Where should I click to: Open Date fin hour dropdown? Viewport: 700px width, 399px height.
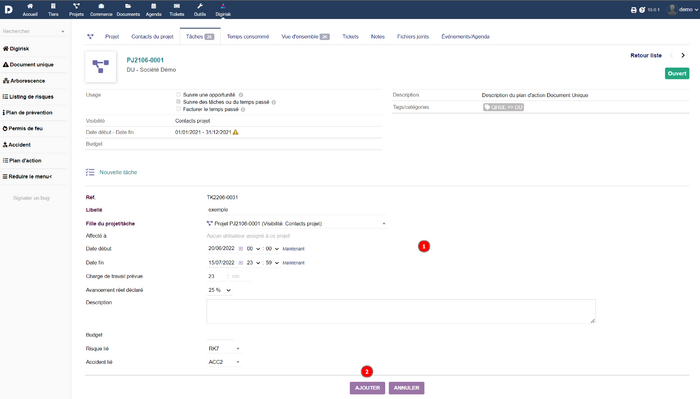click(253, 263)
